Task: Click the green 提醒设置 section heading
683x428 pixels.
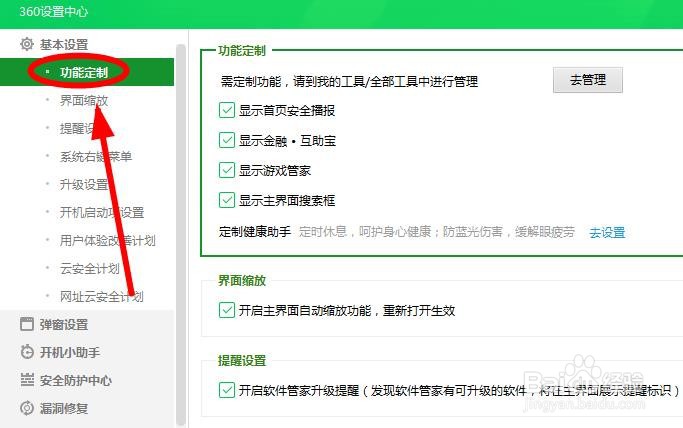Action: (242, 361)
